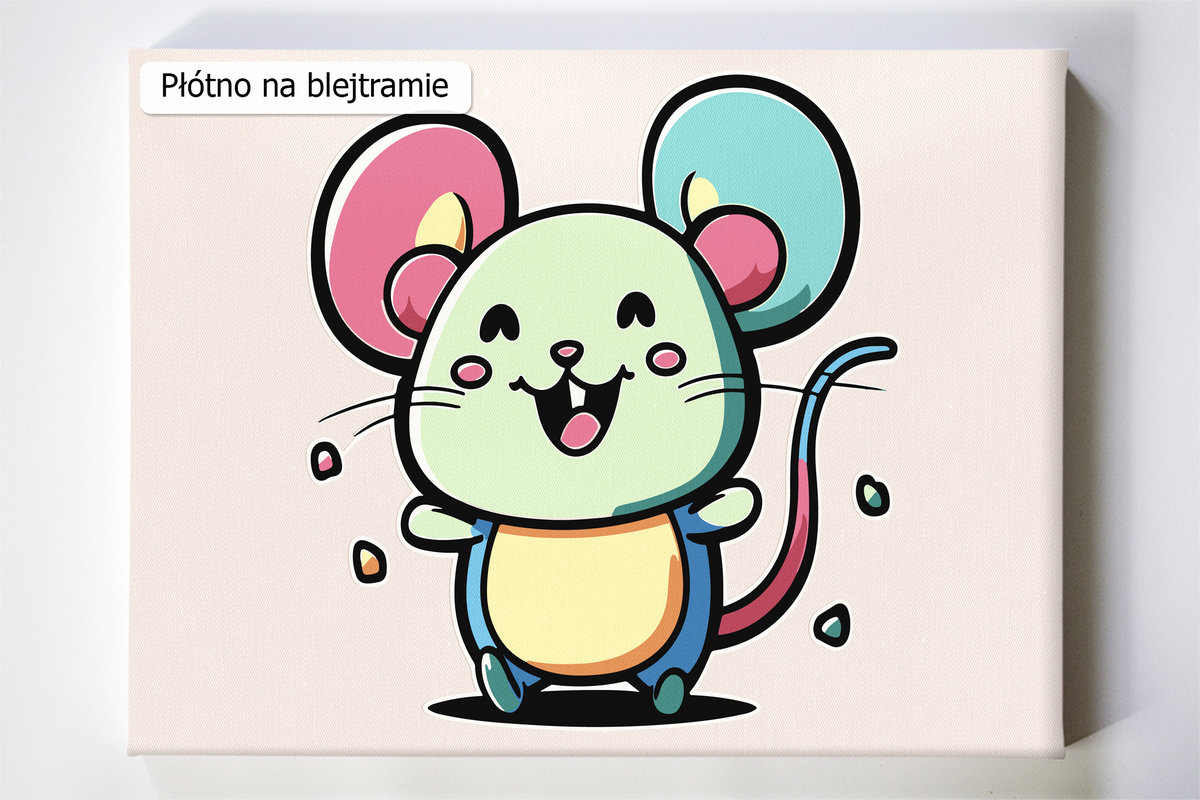Click the "Płótno na blejtramie" label
The image size is (1200, 800).
pyautogui.click(x=305, y=88)
